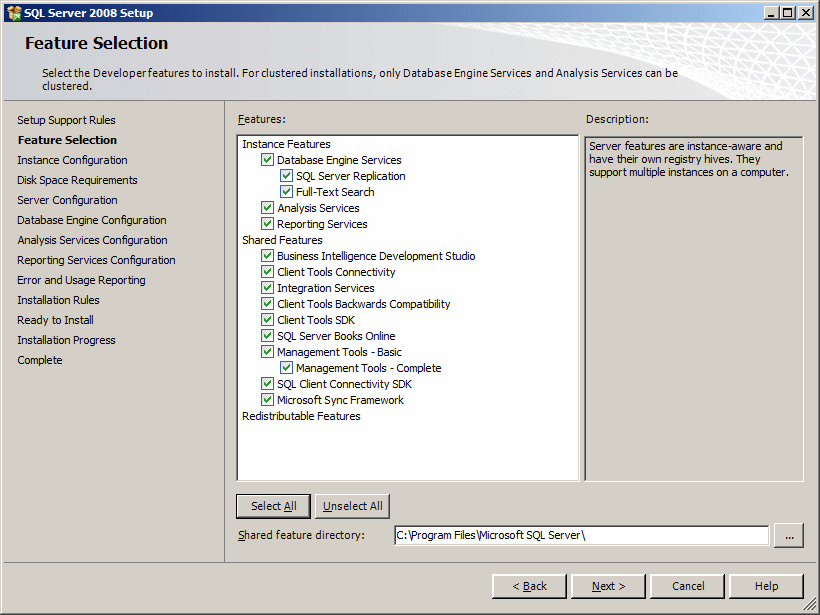
Task: Select Ready to Install step
Action: click(55, 320)
